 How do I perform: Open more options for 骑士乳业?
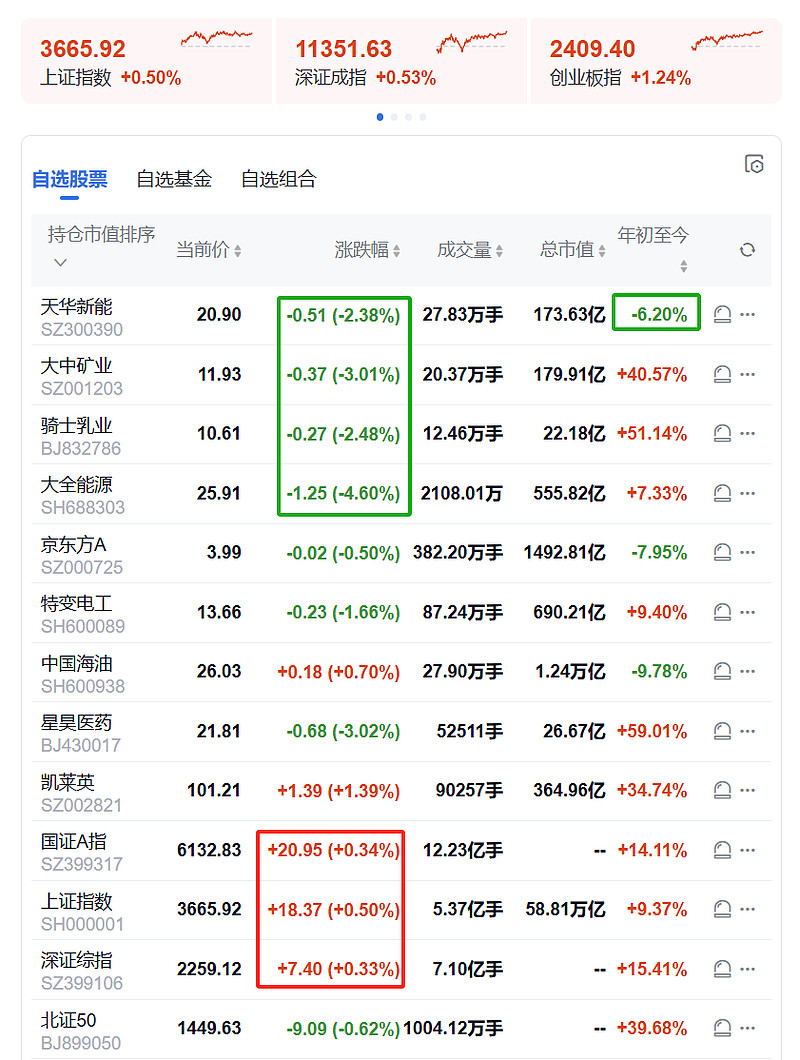[747, 433]
